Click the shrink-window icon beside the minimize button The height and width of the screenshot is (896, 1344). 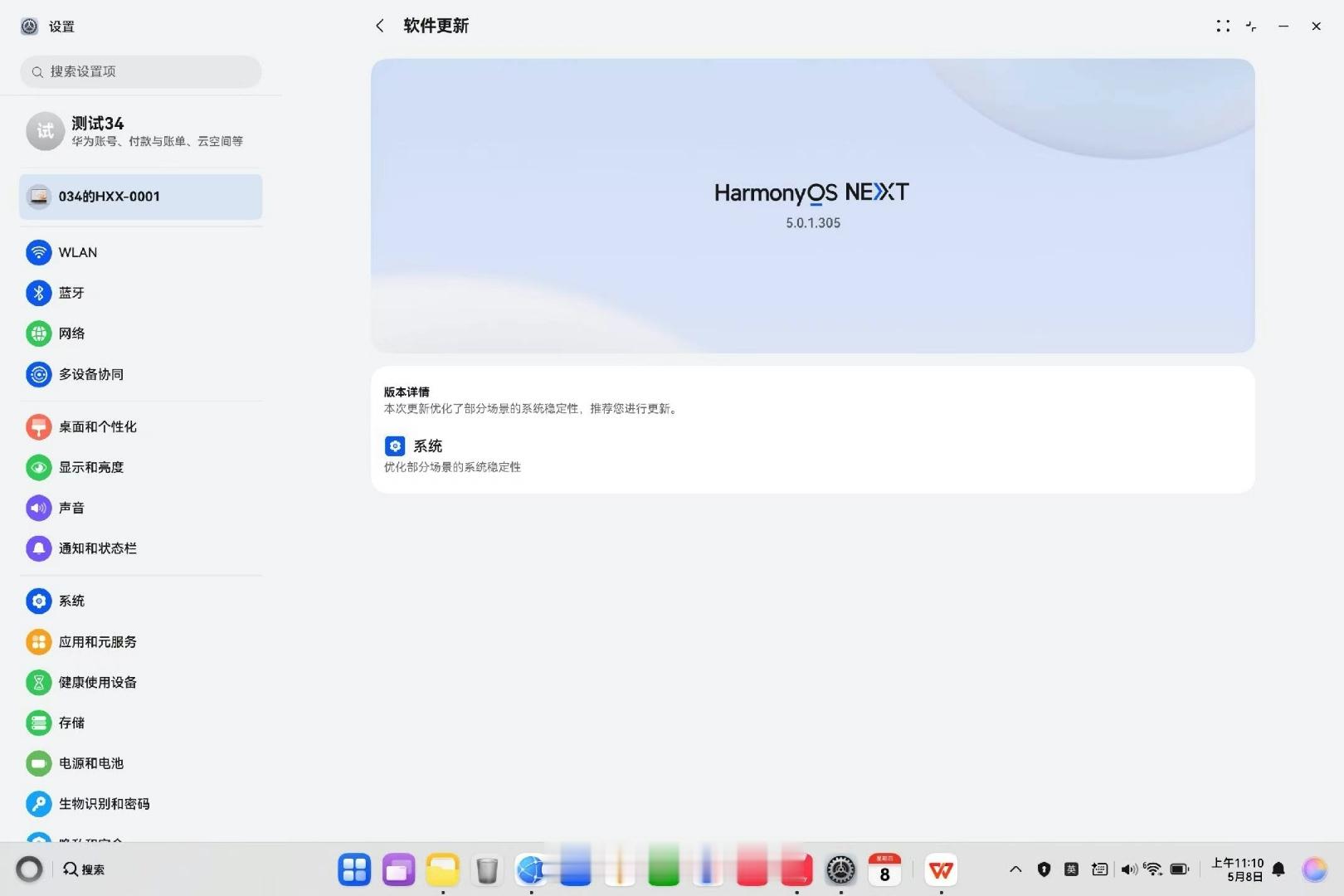(x=1251, y=27)
